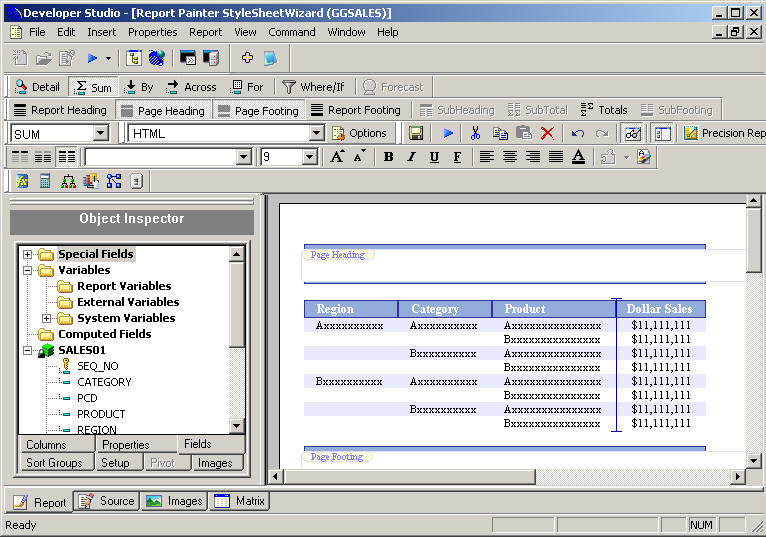Open the Properties menu

(x=152, y=32)
